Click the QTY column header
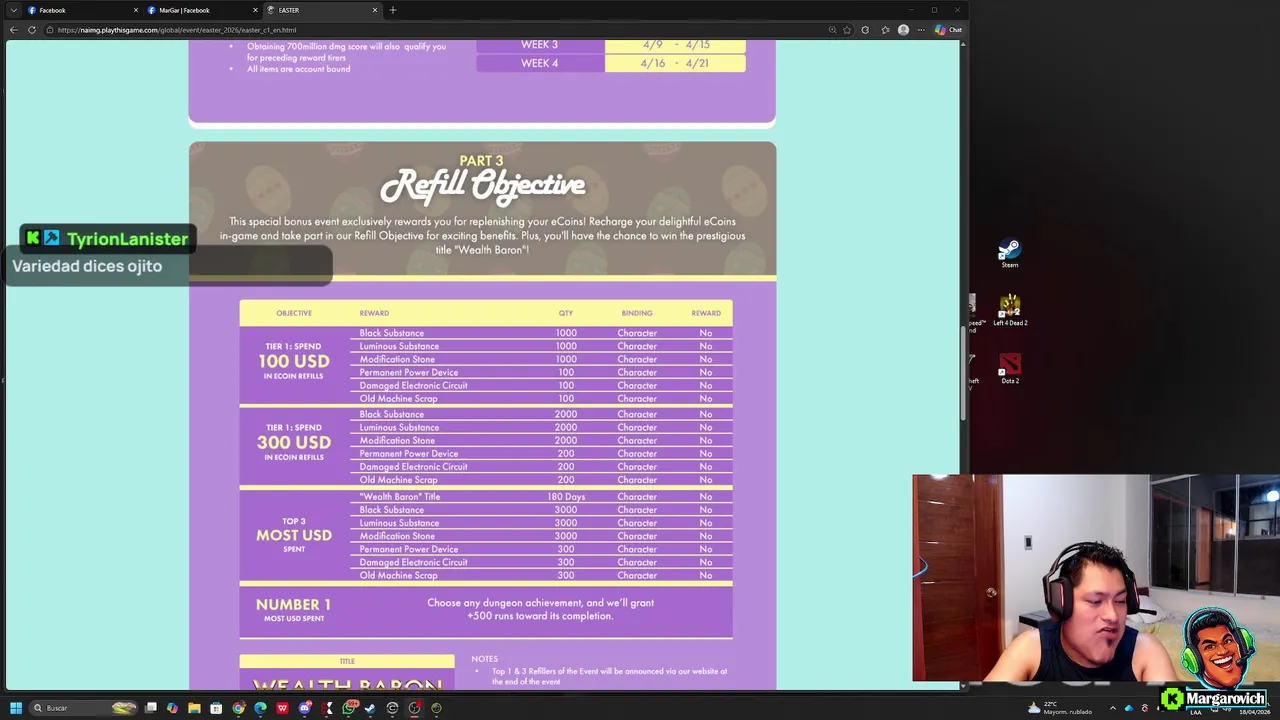This screenshot has width=1280, height=720. [x=566, y=313]
